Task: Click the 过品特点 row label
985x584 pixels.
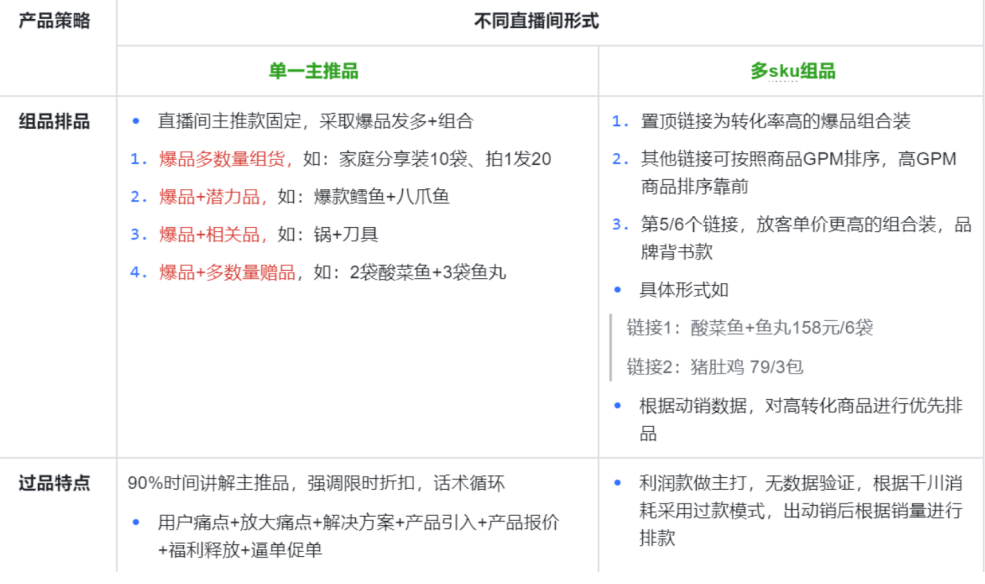Action: [54, 483]
